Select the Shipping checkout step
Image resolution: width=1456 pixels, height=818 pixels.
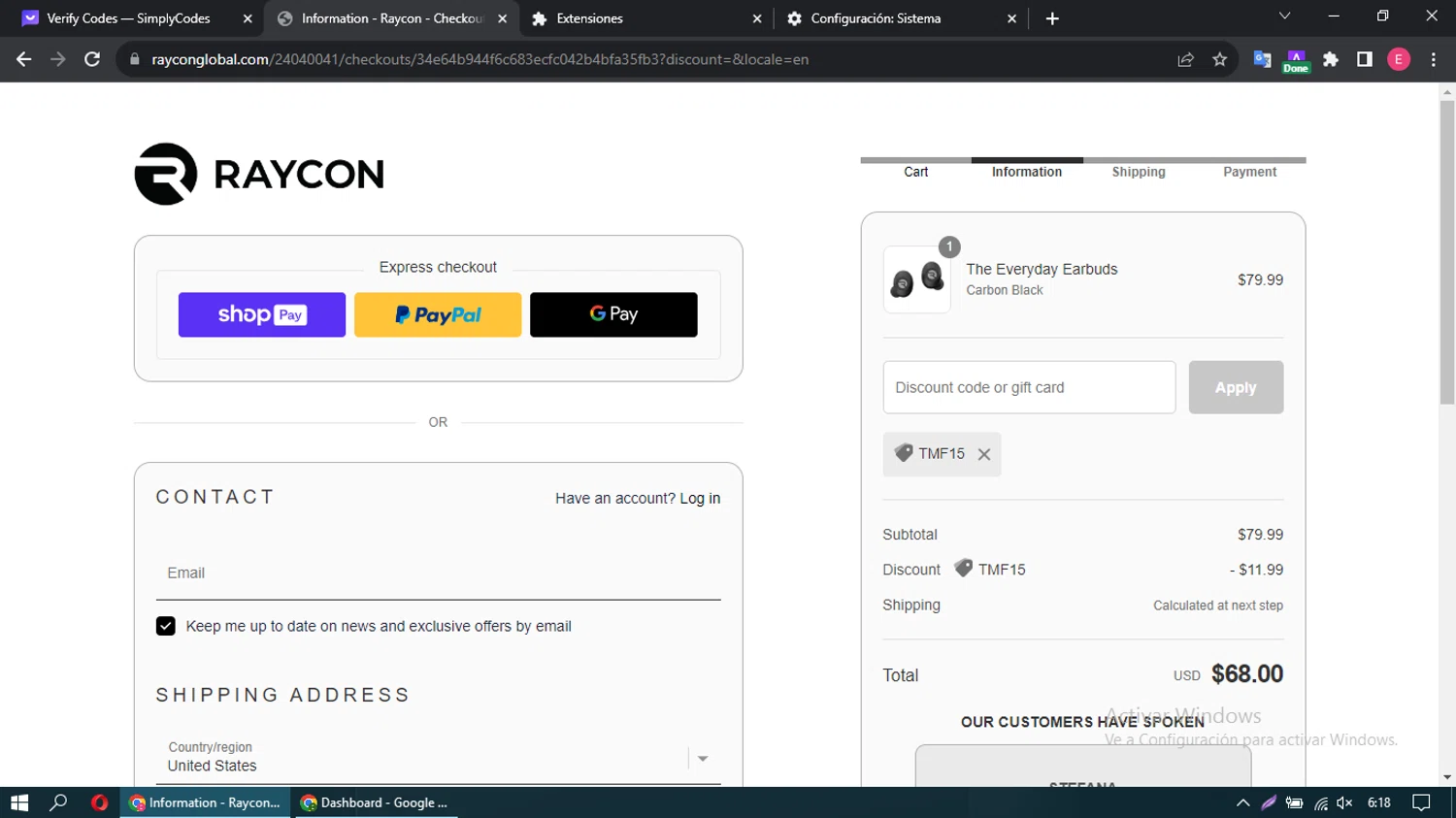pos(1139,172)
